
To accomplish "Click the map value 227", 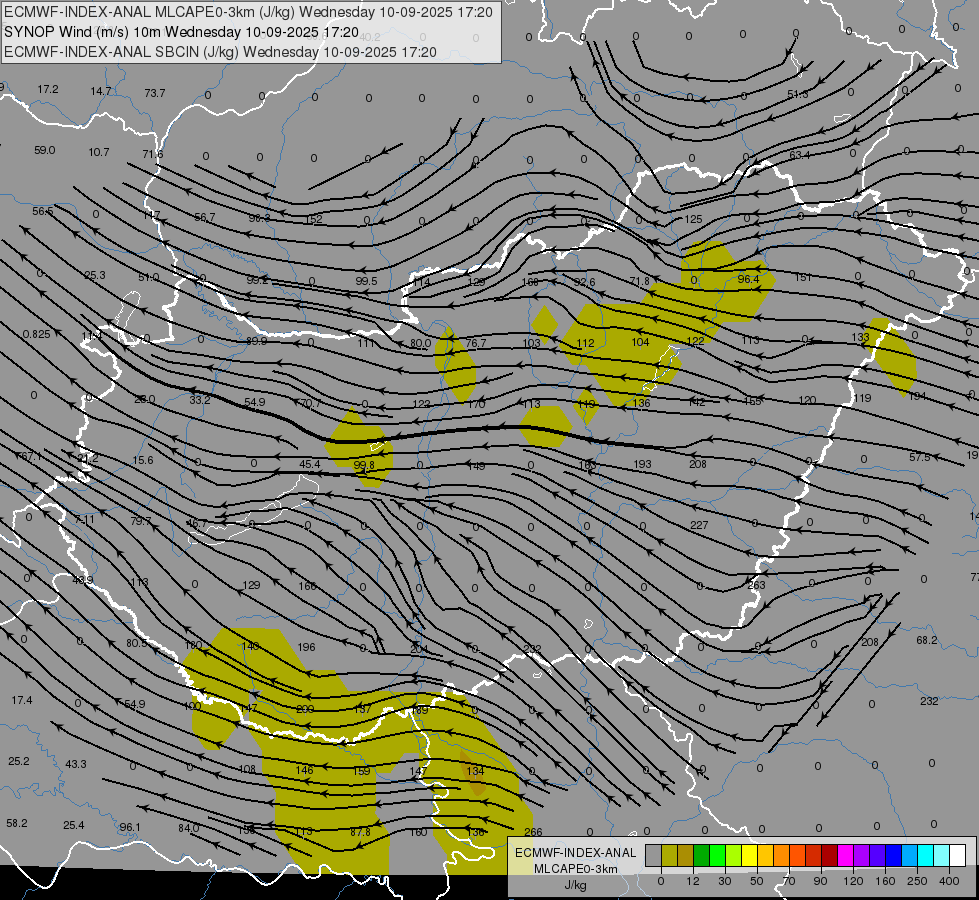I will click(x=699, y=525).
